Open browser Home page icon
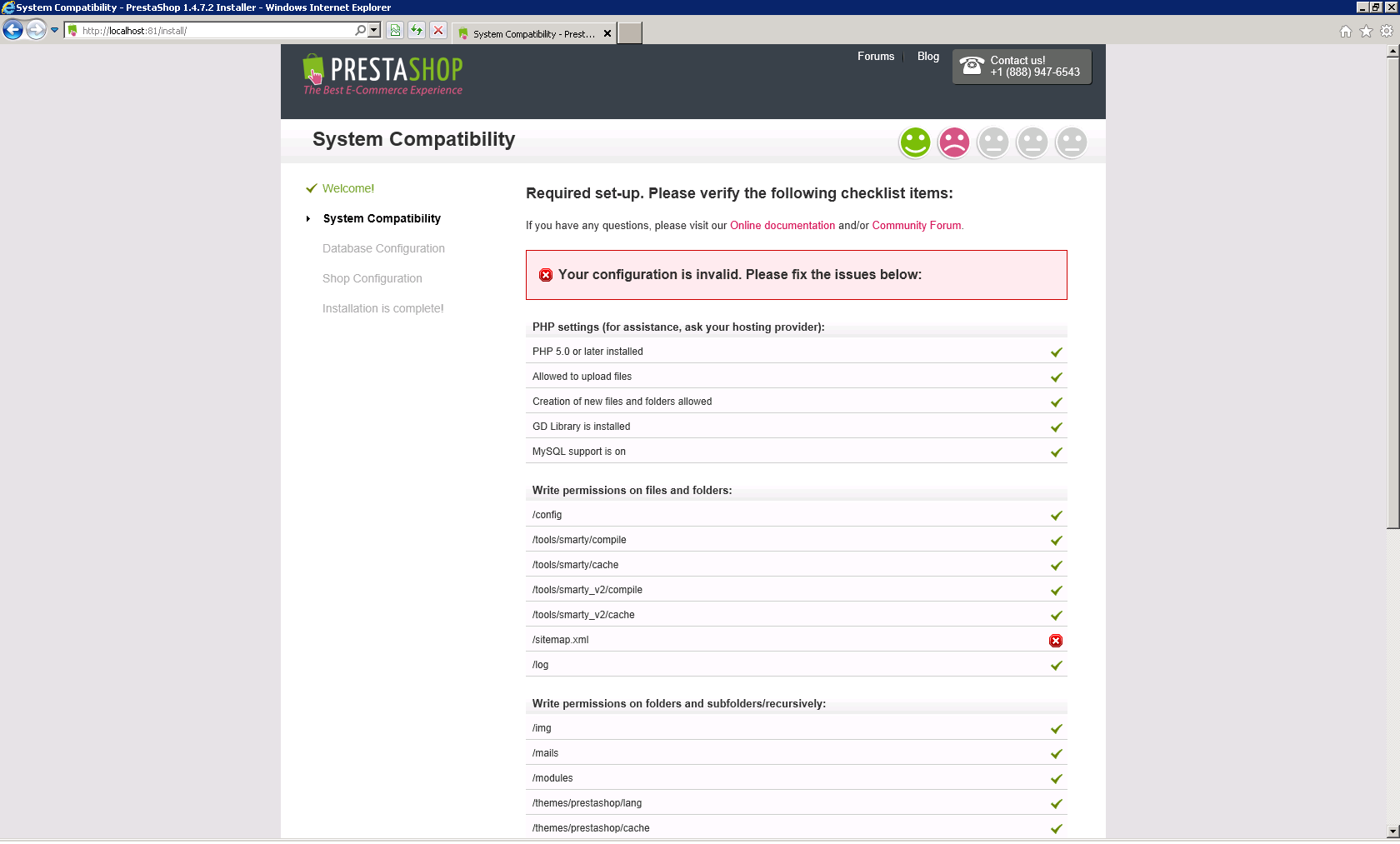This screenshot has height=844, width=1400. (x=1346, y=32)
